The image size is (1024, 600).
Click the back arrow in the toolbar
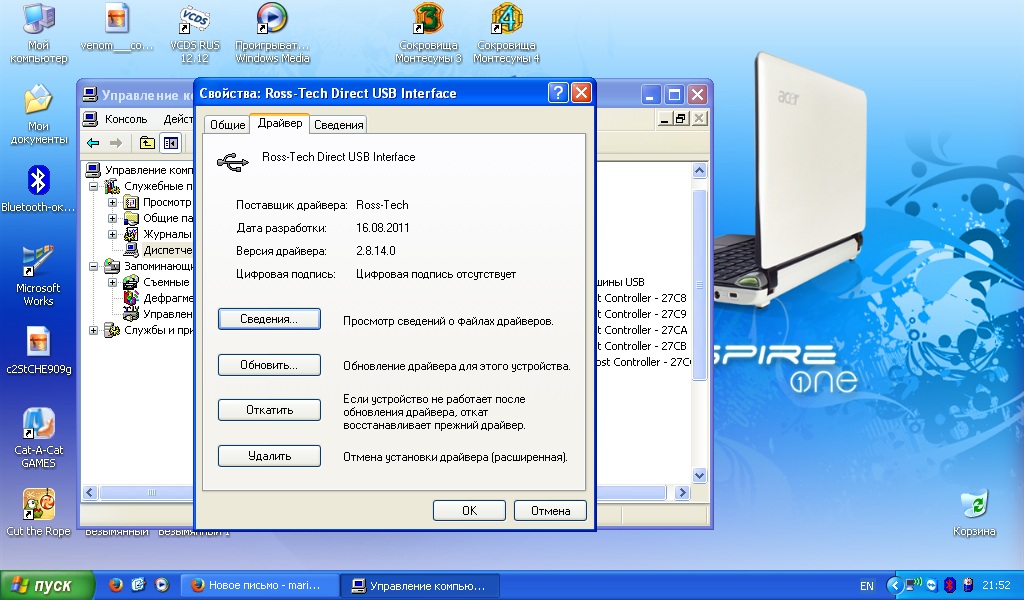93,143
